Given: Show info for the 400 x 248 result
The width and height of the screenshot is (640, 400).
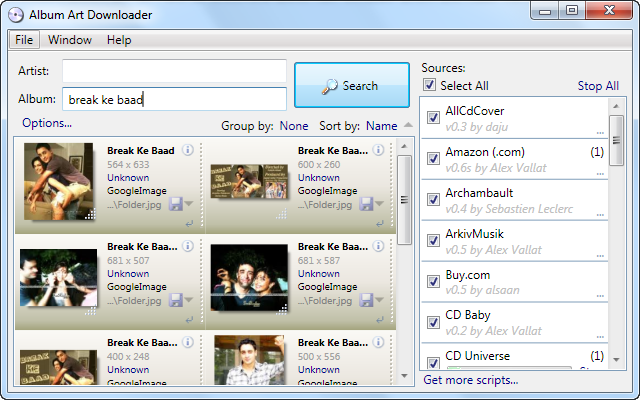Looking at the screenshot, I should pyautogui.click(x=188, y=342).
